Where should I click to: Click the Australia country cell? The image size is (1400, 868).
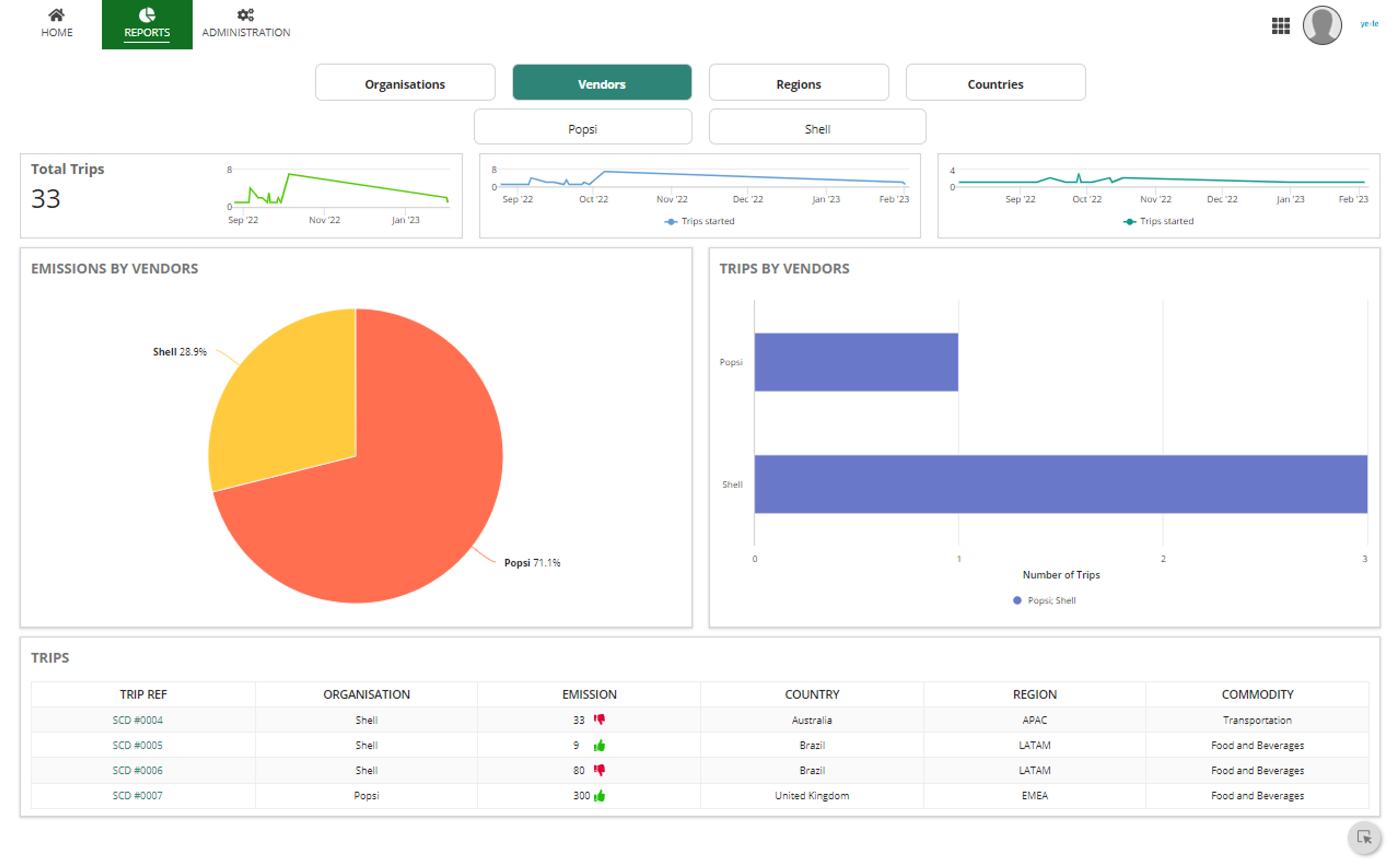point(812,720)
